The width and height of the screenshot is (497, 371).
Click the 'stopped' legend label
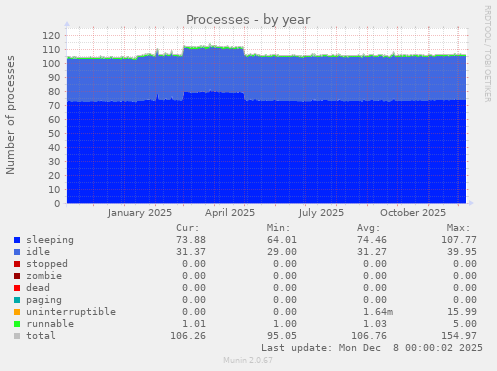(47, 264)
